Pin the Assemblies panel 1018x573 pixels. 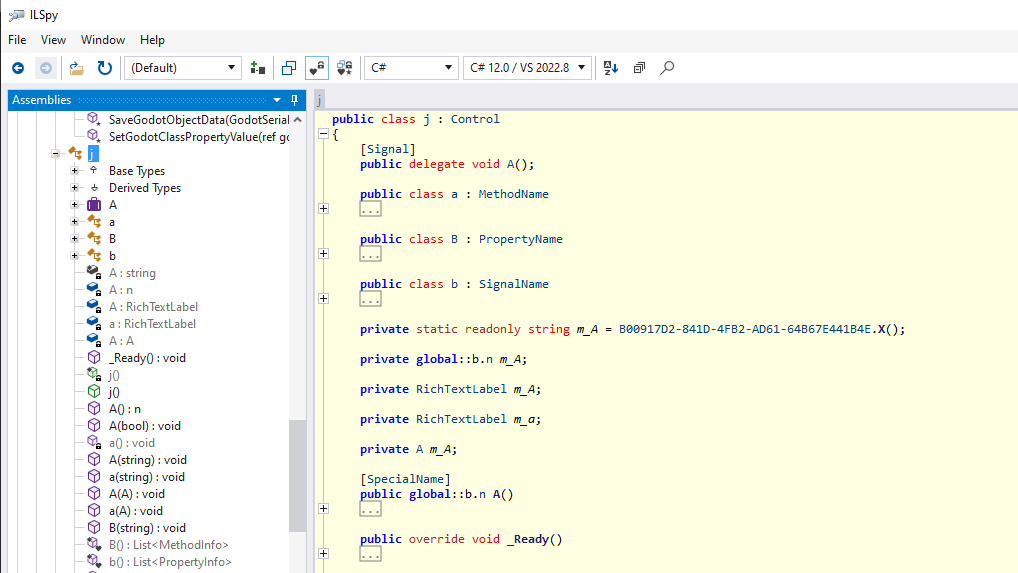[294, 100]
